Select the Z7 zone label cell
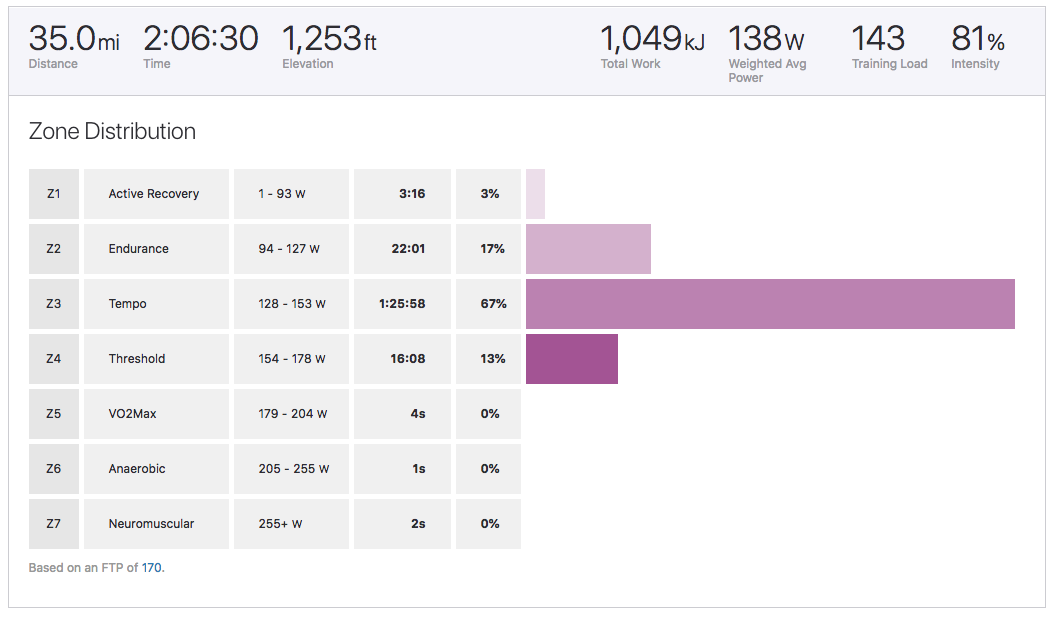1054x617 pixels. (x=54, y=524)
